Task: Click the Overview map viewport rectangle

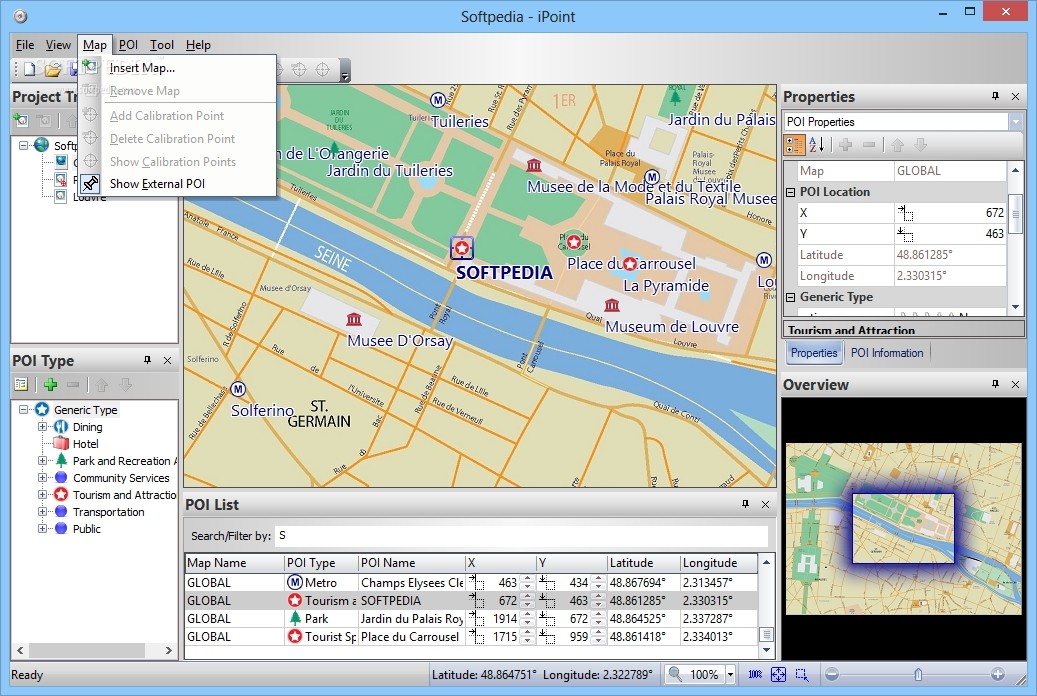Action: tap(903, 528)
